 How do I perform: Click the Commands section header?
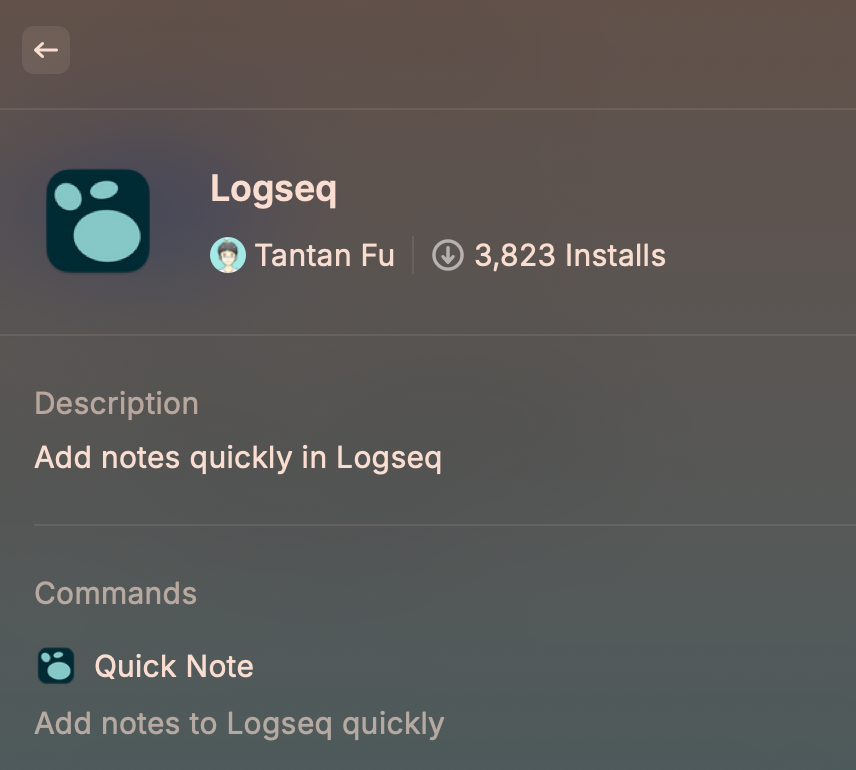(115, 593)
